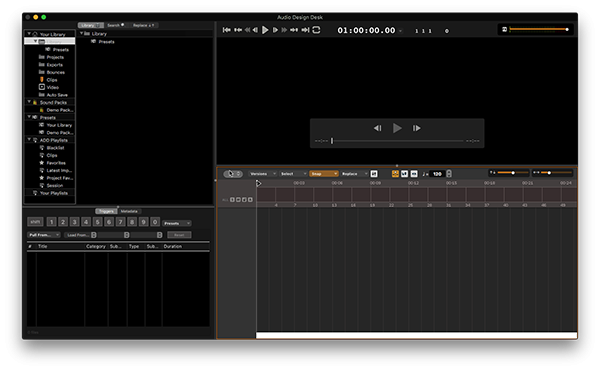Click the 01:00:00.00 timecode display
This screenshot has height=371, width=600.
coord(366,30)
